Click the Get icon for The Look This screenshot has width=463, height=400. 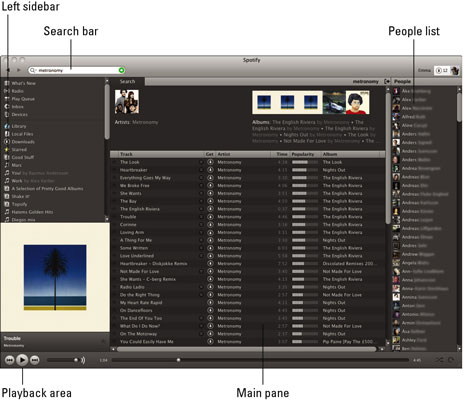pyautogui.click(x=210, y=162)
